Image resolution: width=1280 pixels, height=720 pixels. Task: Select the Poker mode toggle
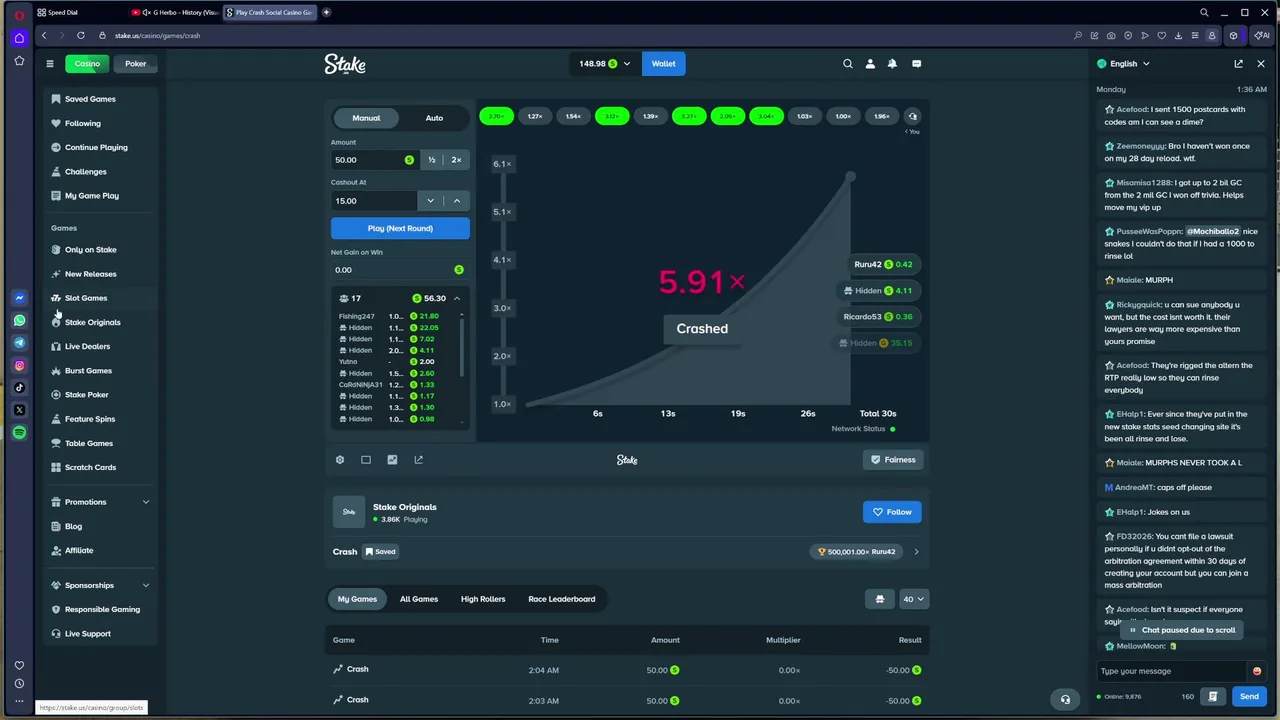(136, 63)
